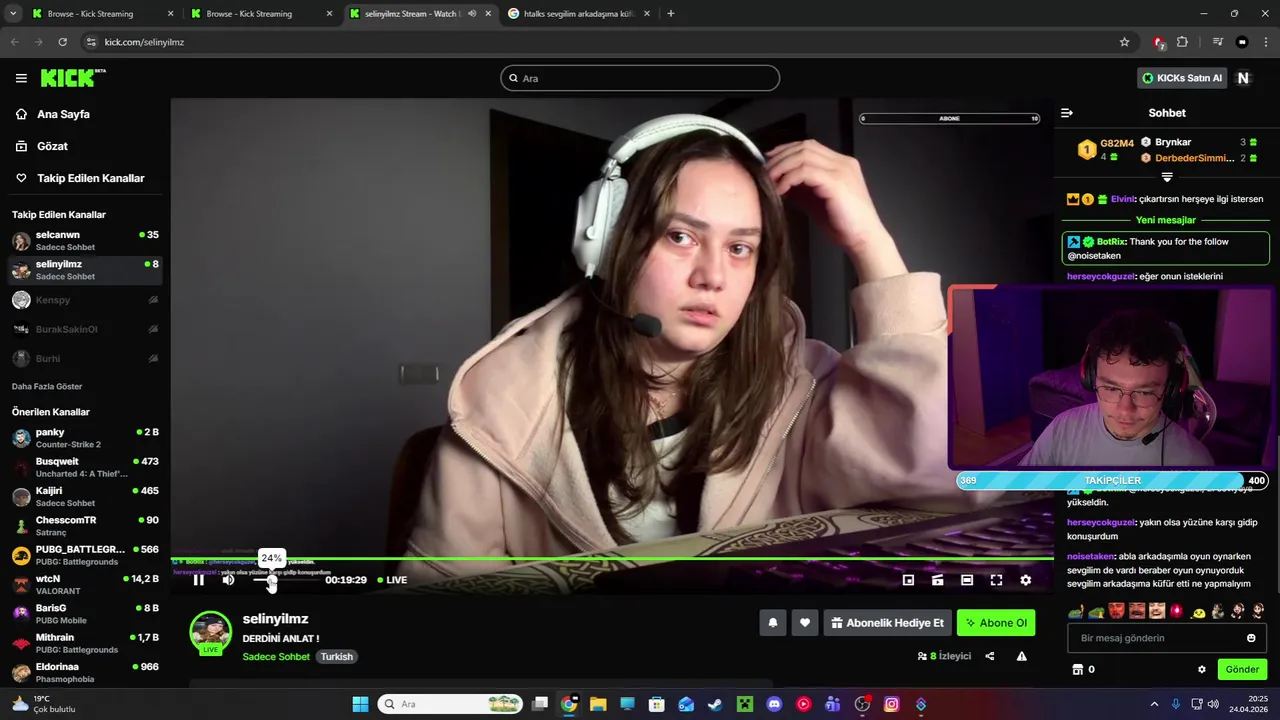
Task: Open browser extensions puzzle icon
Action: (1182, 42)
